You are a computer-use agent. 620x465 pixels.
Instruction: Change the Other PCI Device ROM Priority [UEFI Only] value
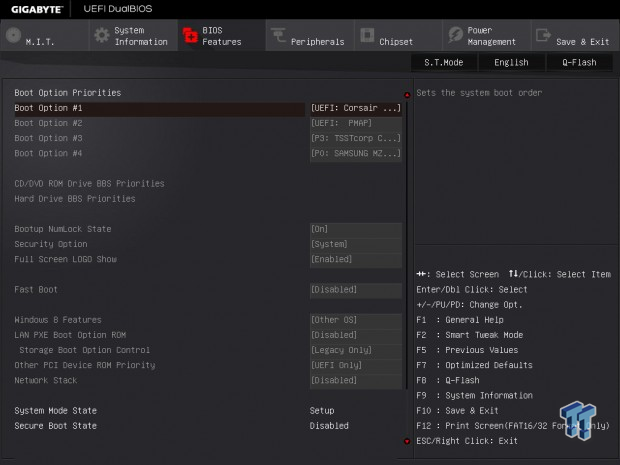pyautogui.click(x=356, y=365)
